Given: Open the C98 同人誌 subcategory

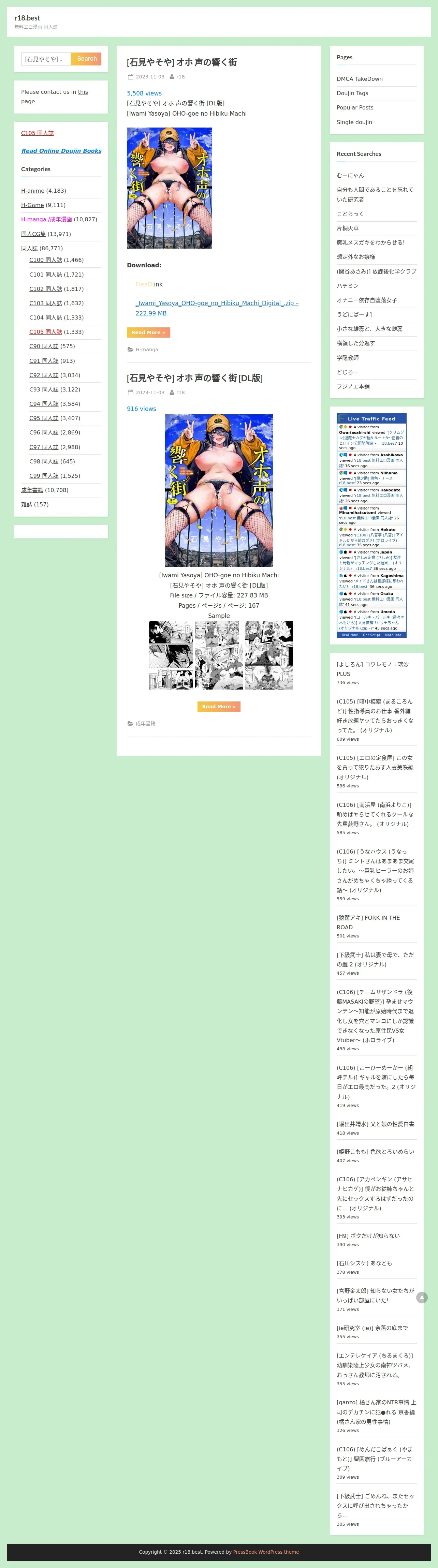Looking at the screenshot, I should [44, 461].
